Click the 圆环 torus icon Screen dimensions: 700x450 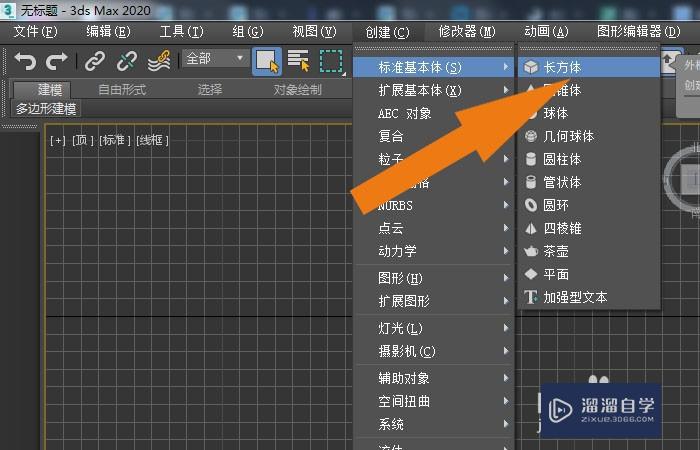pyautogui.click(x=531, y=205)
